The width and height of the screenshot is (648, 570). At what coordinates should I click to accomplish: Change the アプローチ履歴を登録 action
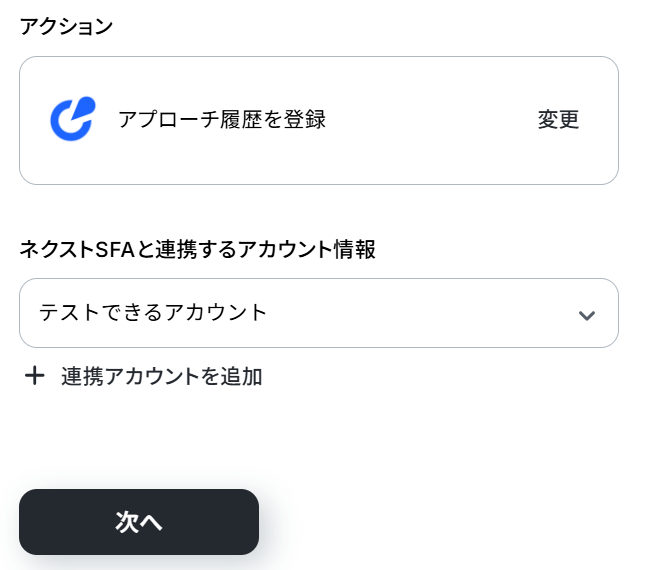[x=558, y=120]
